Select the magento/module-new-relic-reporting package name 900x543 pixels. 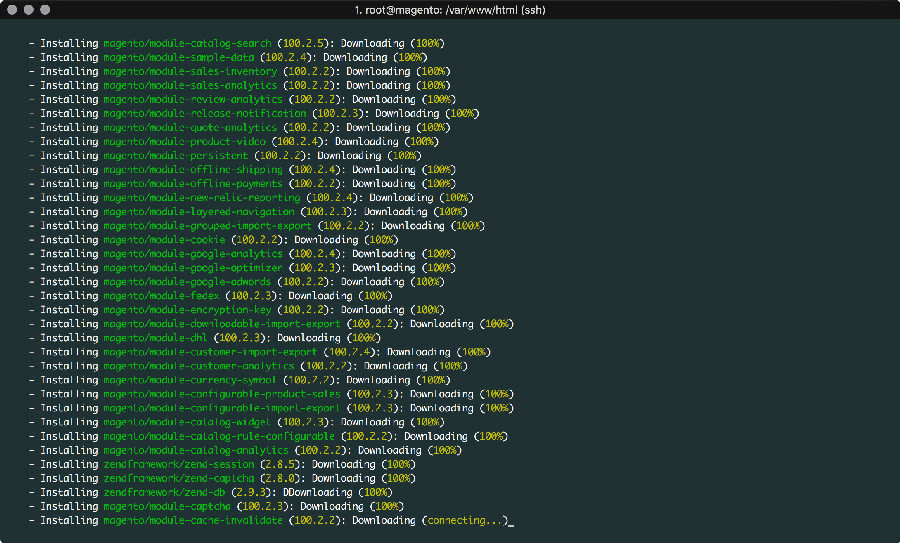coord(202,197)
